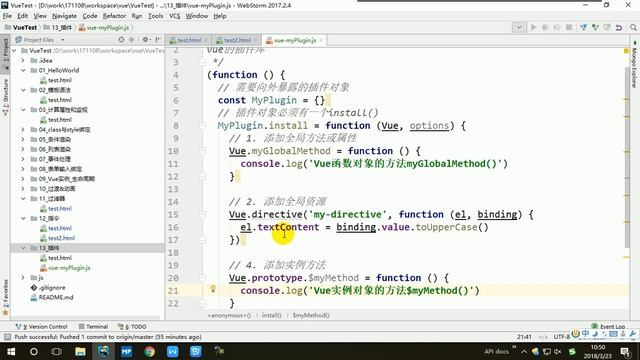The width and height of the screenshot is (640, 360).
Task: Open the Structure tool window side tab
Action: 5,97
